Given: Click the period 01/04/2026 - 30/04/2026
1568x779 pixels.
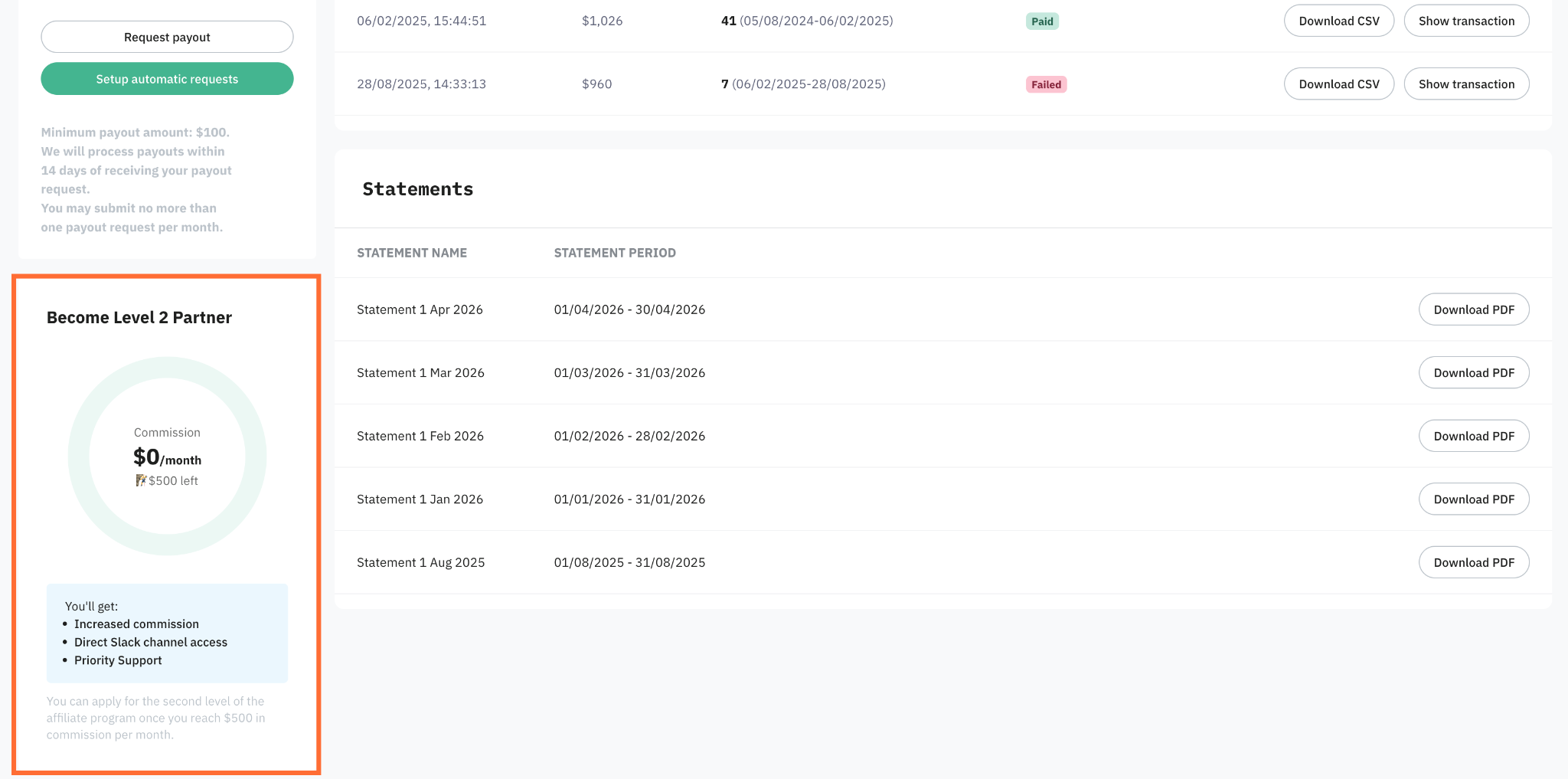Looking at the screenshot, I should (x=629, y=309).
